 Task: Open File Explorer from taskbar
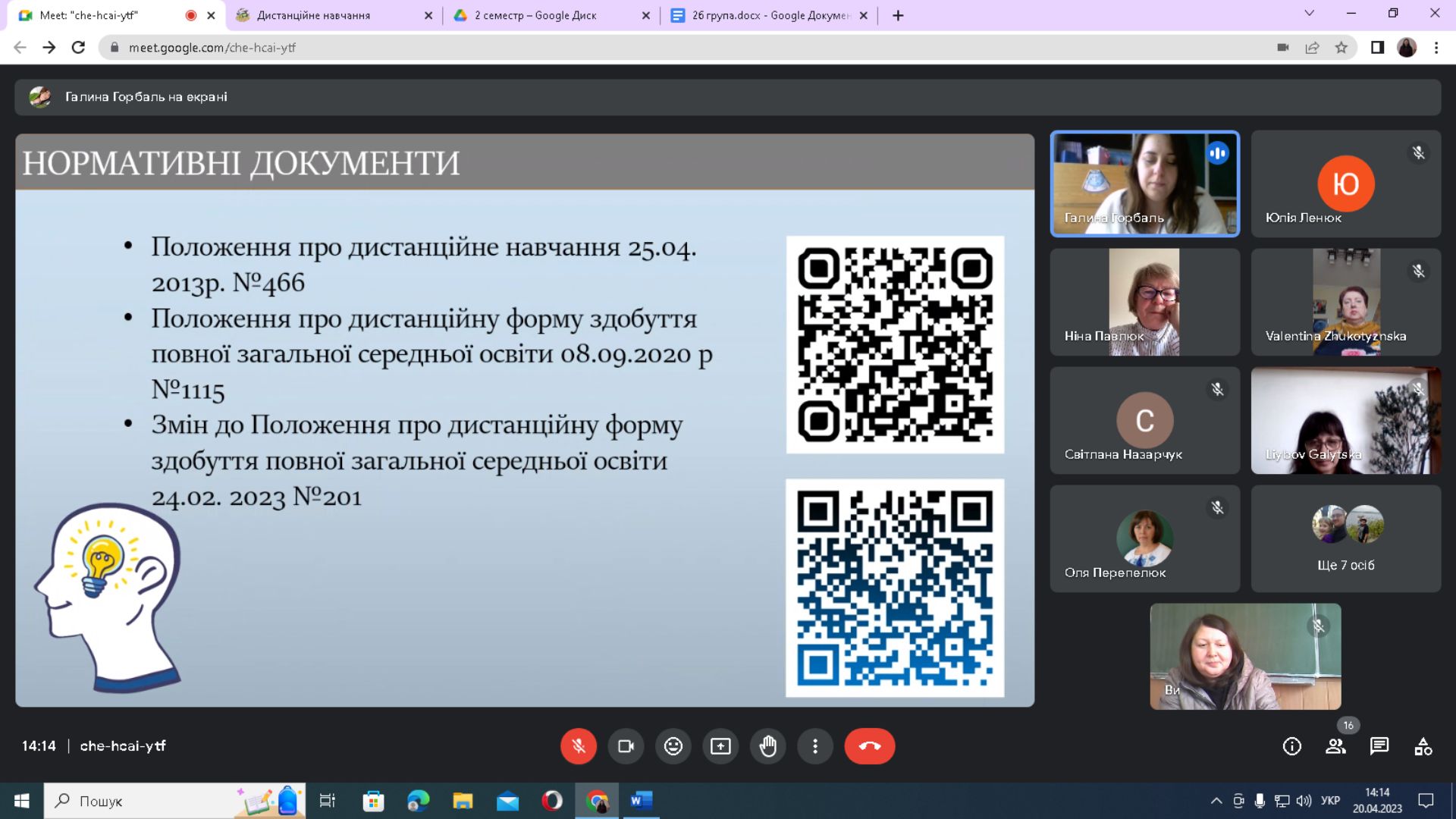(x=463, y=801)
